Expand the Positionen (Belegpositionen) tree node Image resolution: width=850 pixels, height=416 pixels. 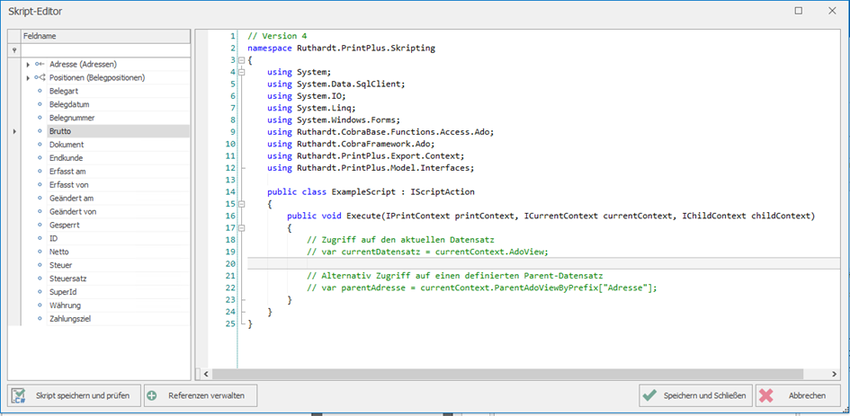pyautogui.click(x=28, y=78)
